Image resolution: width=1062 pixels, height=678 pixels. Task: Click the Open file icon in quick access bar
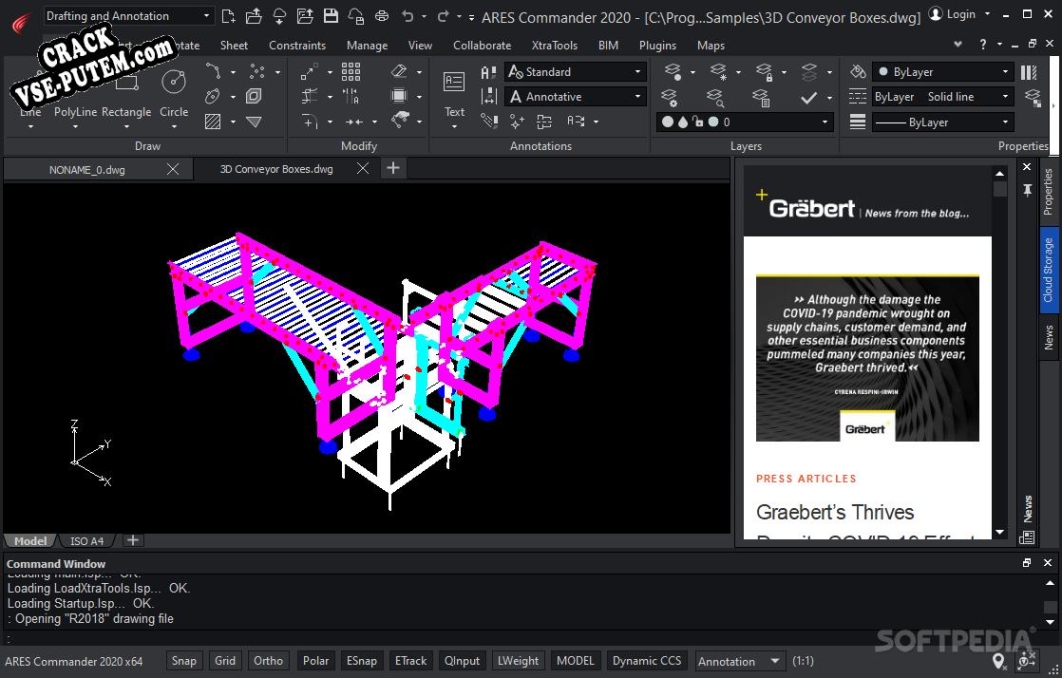click(253, 16)
